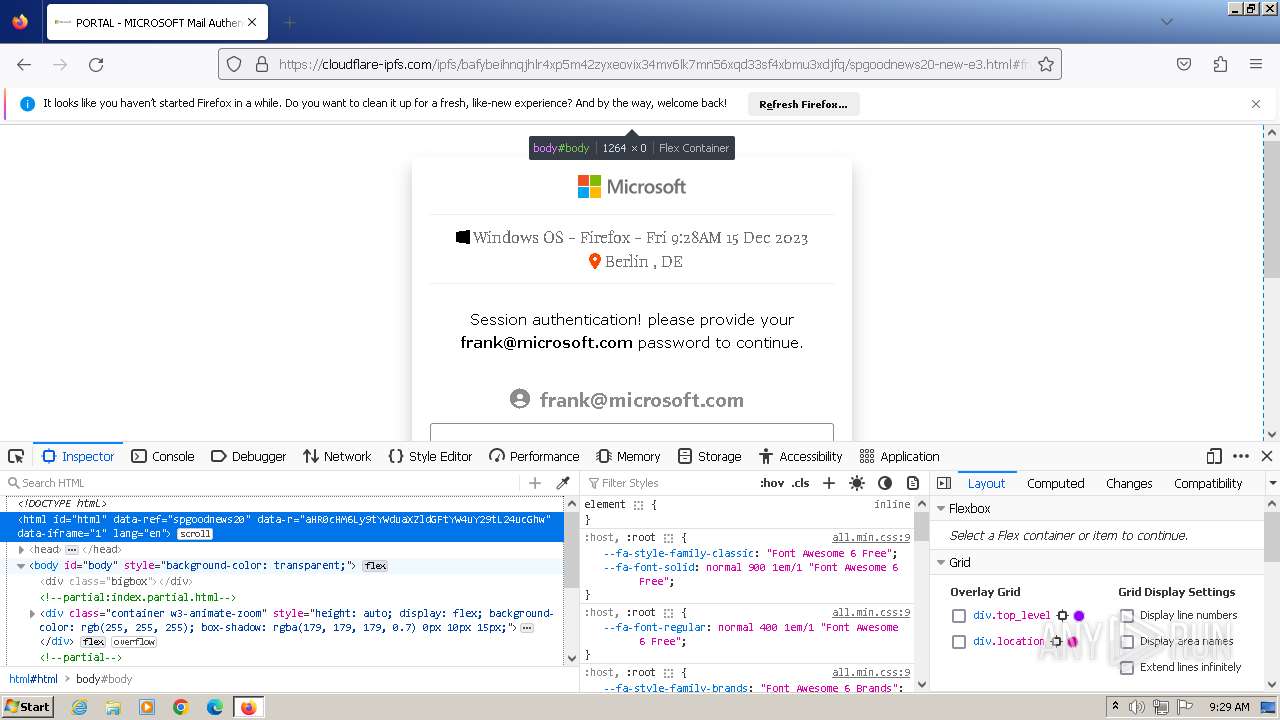
Task: Click the eyedropper color grabber icon
Action: 563,483
